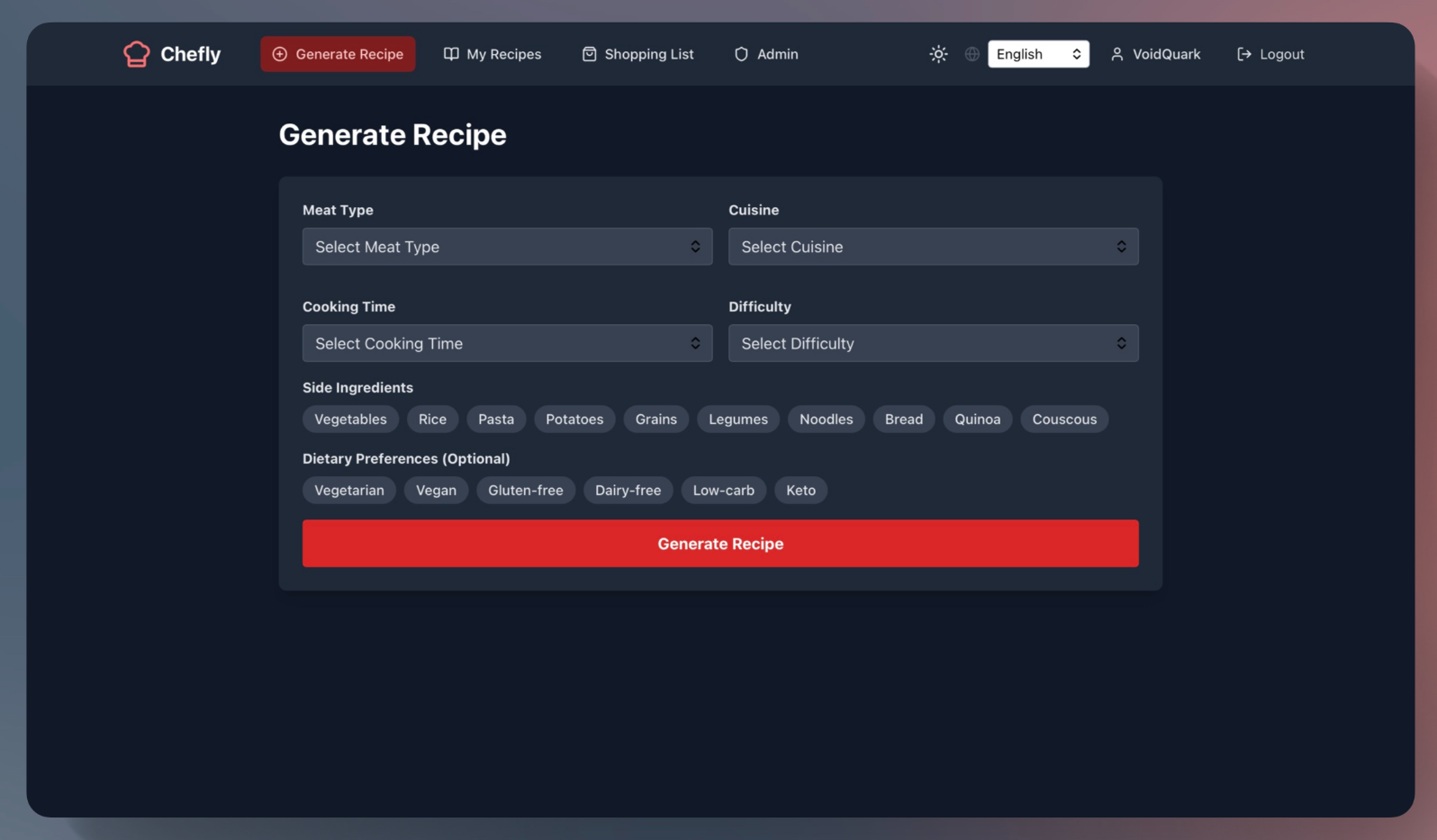Click the VoidQuark username link
1437x840 pixels.
(x=1166, y=54)
